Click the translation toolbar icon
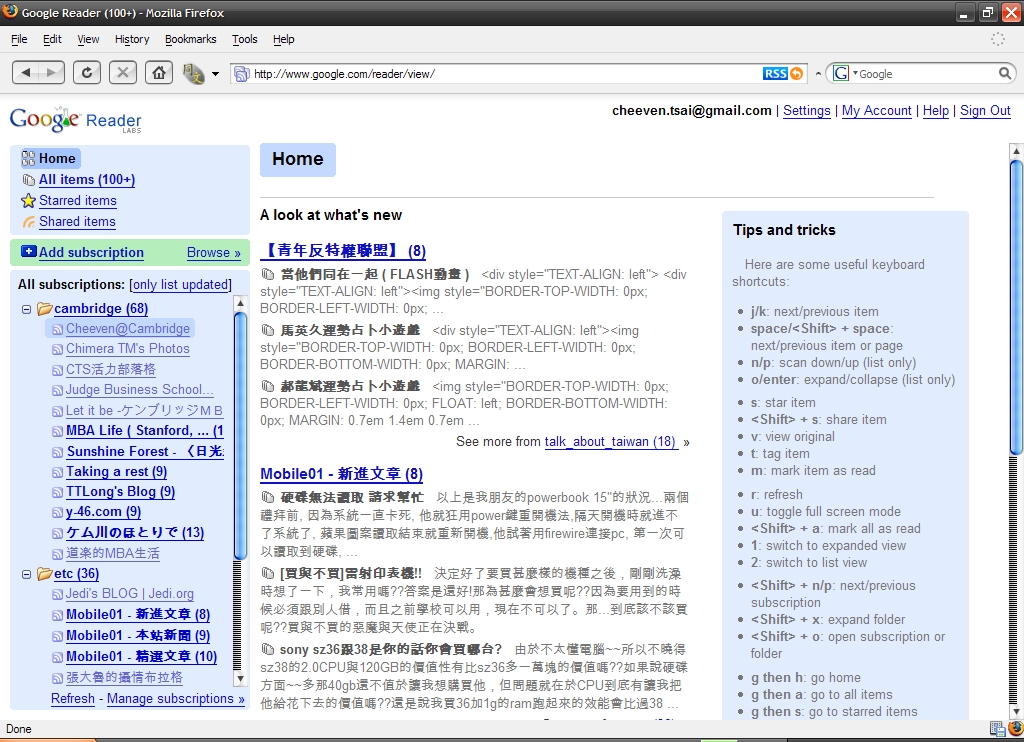The image size is (1024, 742). coord(193,73)
